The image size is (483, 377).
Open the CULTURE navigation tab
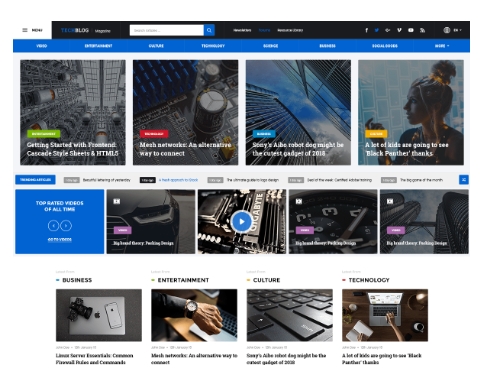156,46
